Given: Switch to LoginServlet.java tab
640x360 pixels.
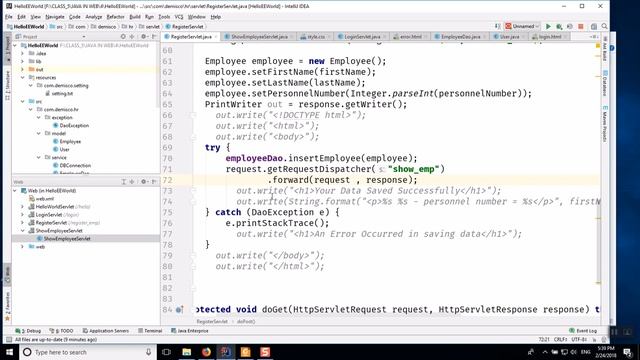Looking at the screenshot, I should pyautogui.click(x=362, y=37).
